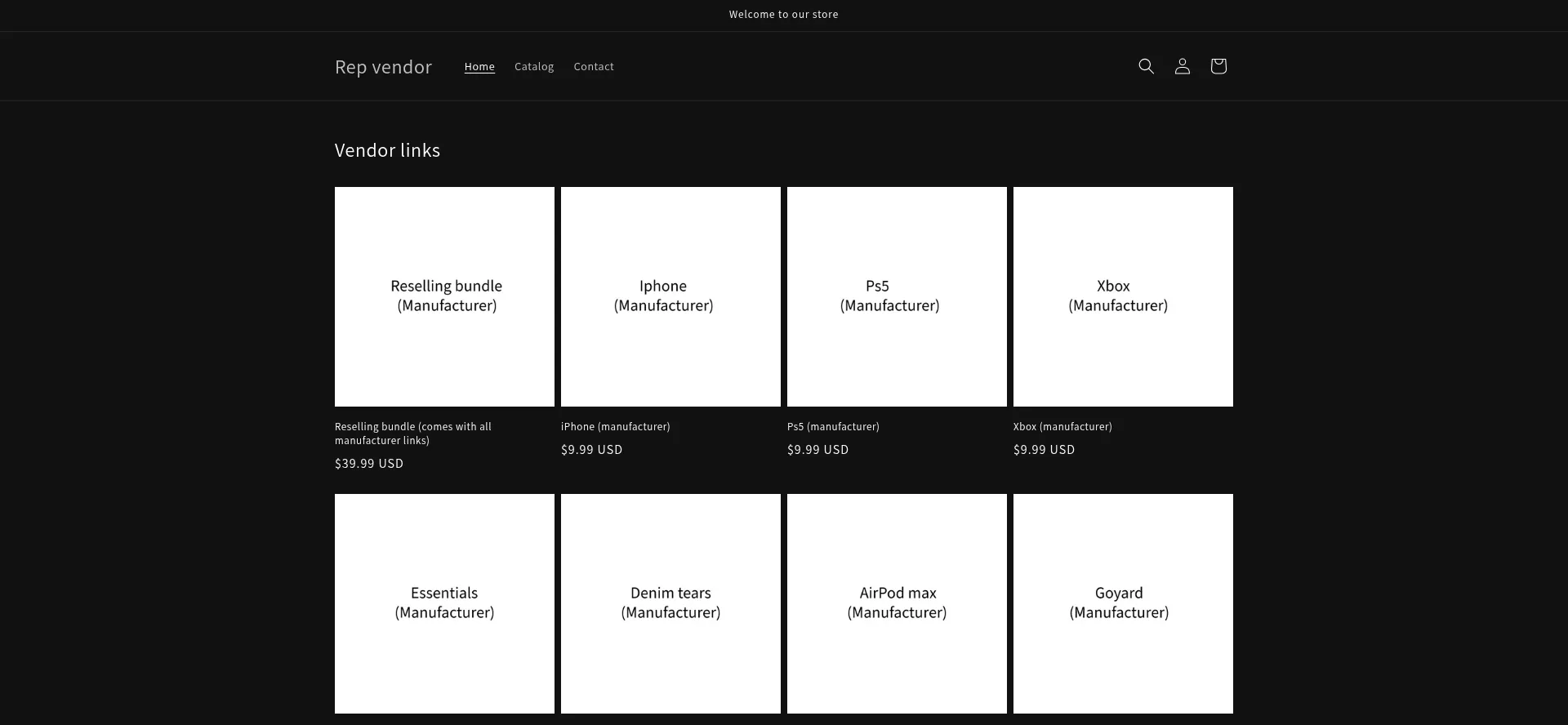Go to the Home menu item
The width and height of the screenshot is (1568, 725).
click(479, 67)
